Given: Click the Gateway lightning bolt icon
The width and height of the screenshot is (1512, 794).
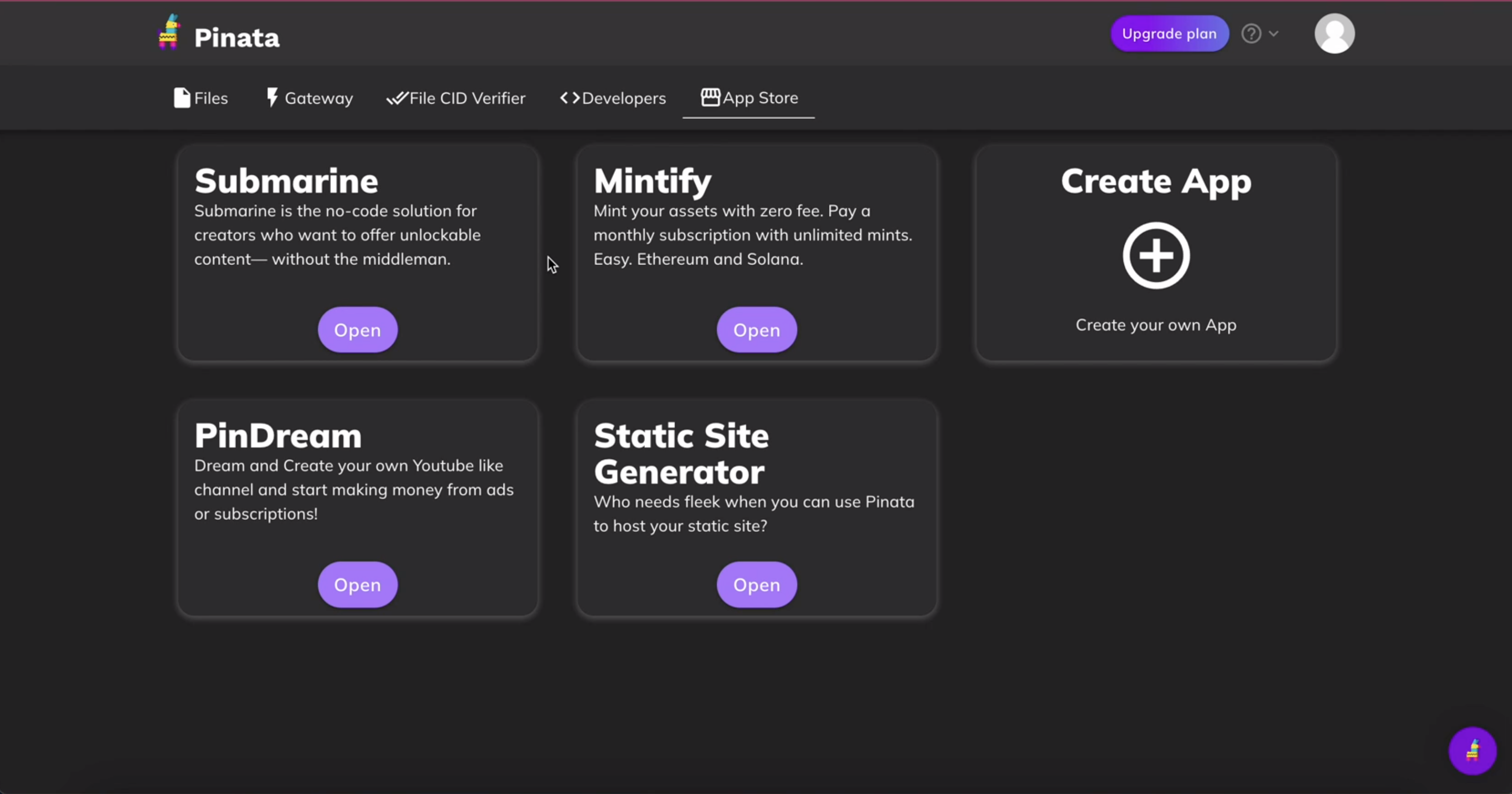Looking at the screenshot, I should pos(272,98).
